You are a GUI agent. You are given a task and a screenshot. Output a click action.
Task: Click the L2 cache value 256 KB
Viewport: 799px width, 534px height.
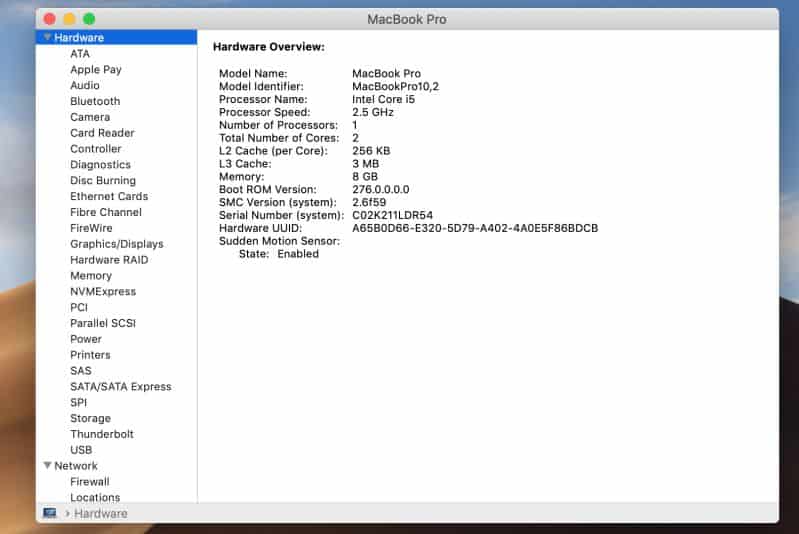pyautogui.click(x=371, y=150)
